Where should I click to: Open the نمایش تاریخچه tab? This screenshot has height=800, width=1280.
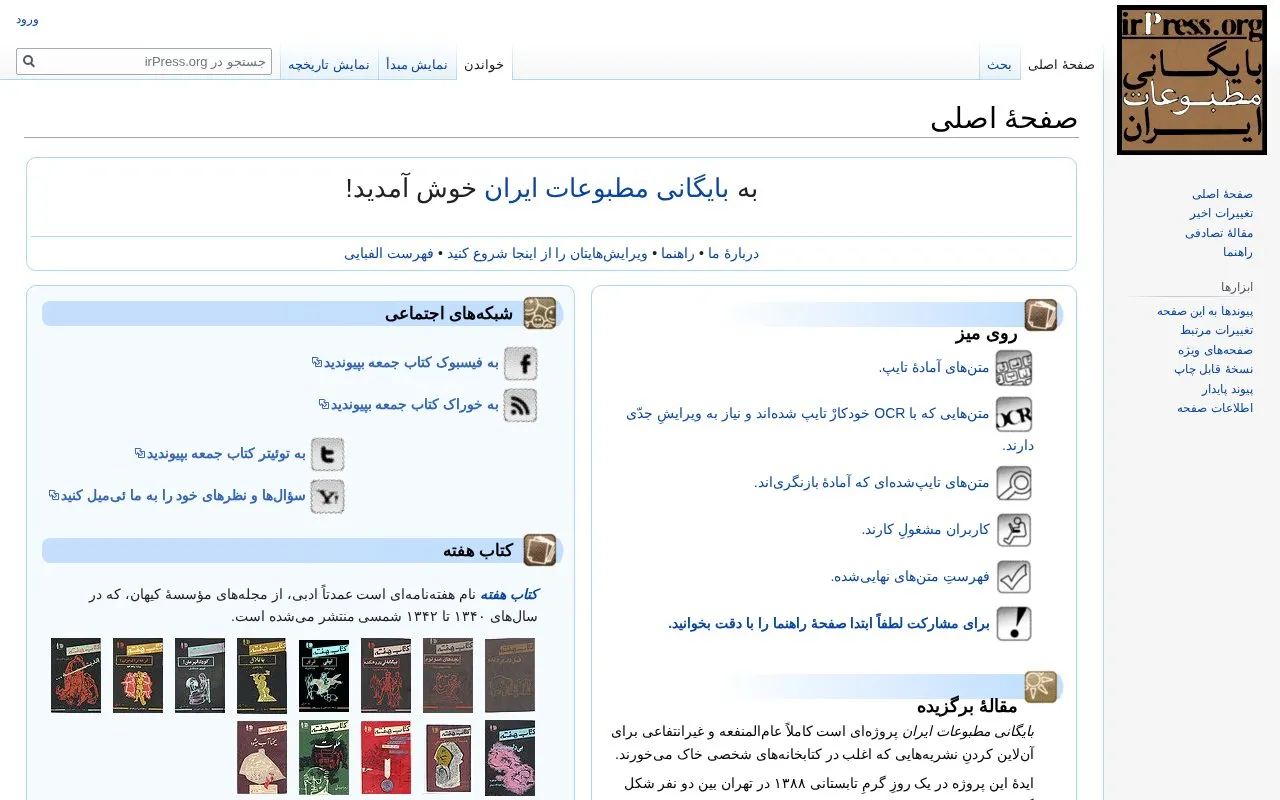tap(329, 64)
